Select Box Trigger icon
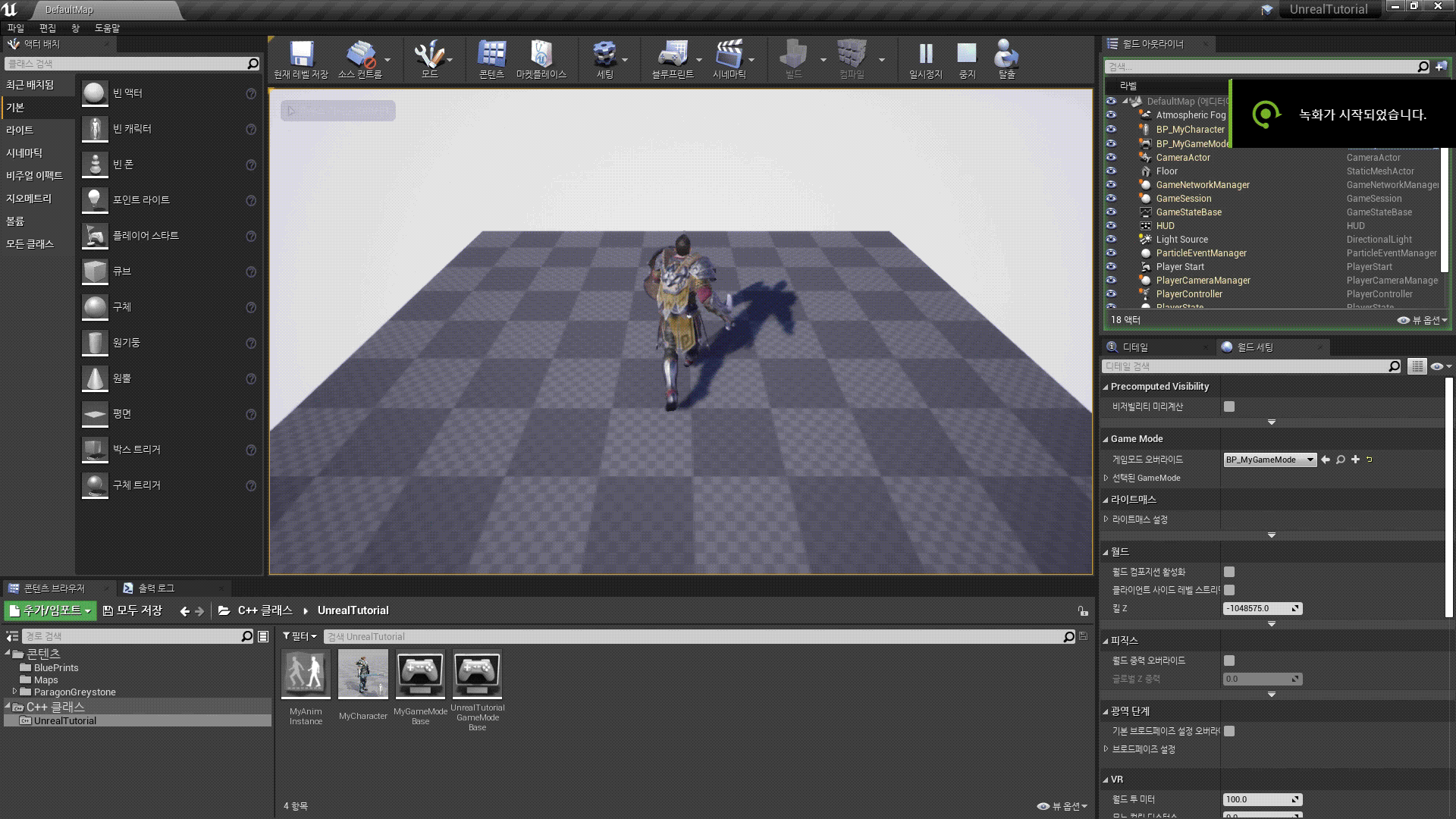Image resolution: width=1456 pixels, height=819 pixels. click(x=95, y=450)
